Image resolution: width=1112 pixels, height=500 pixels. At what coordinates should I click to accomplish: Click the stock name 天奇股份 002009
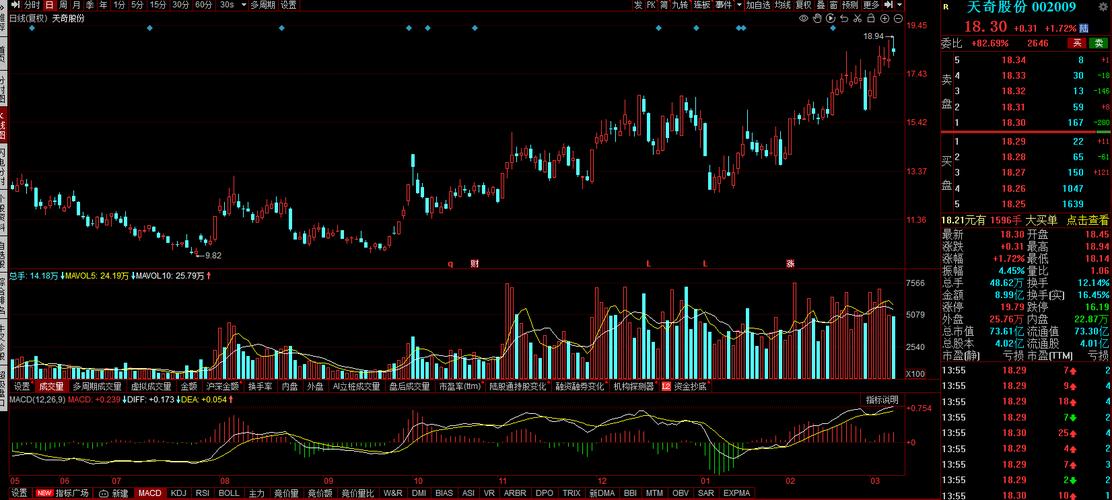(1021, 7)
